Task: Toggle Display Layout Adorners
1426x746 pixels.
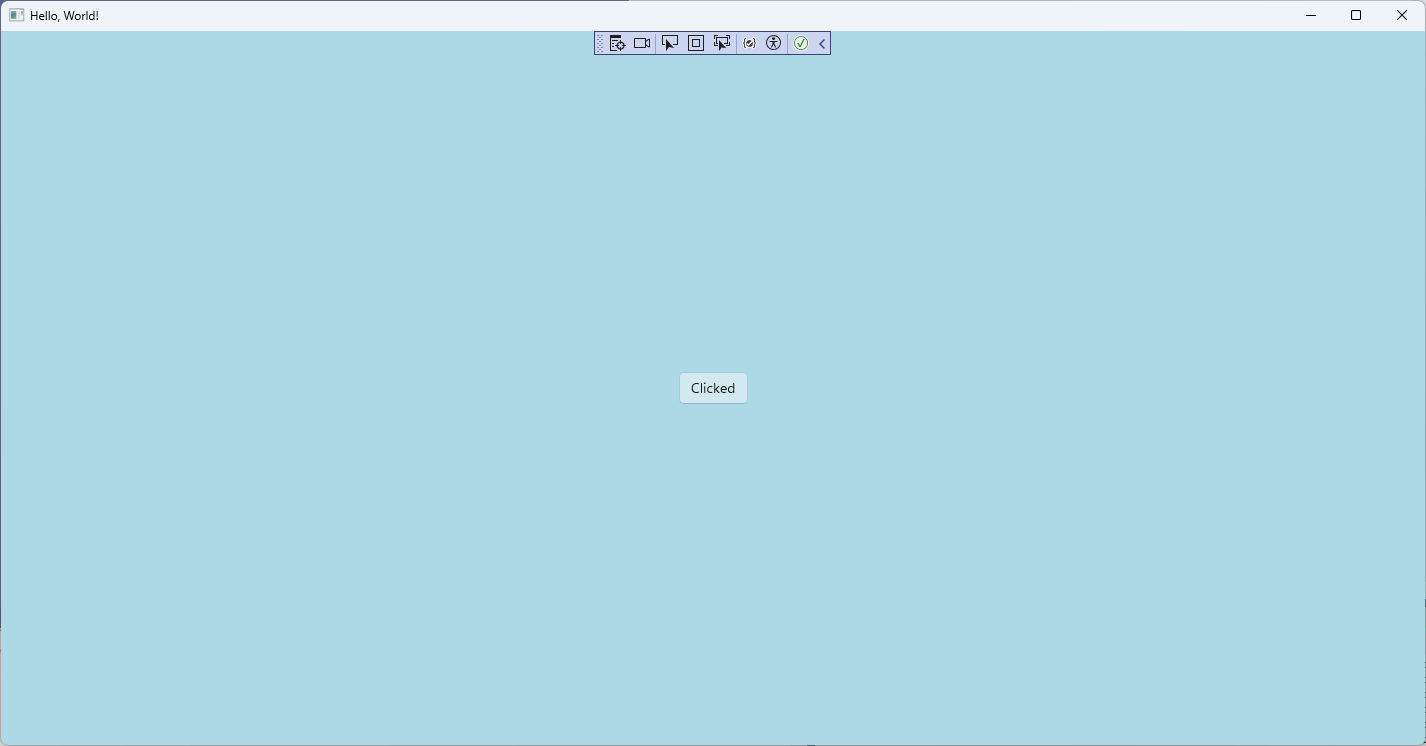Action: [696, 43]
